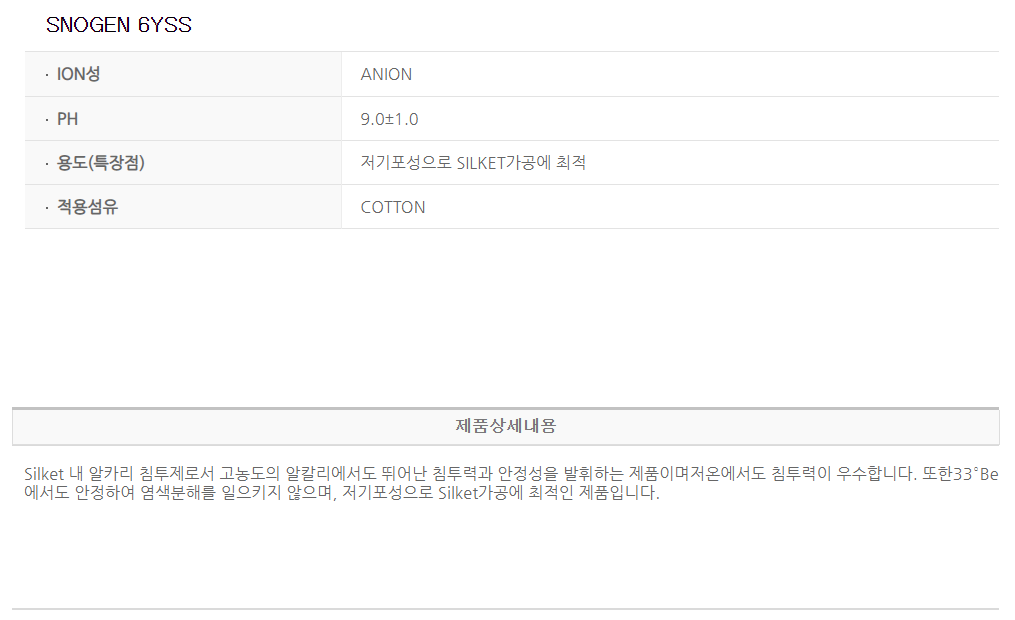
Task: Click the bullet dot before 용도(특장점)
Action: [46, 164]
